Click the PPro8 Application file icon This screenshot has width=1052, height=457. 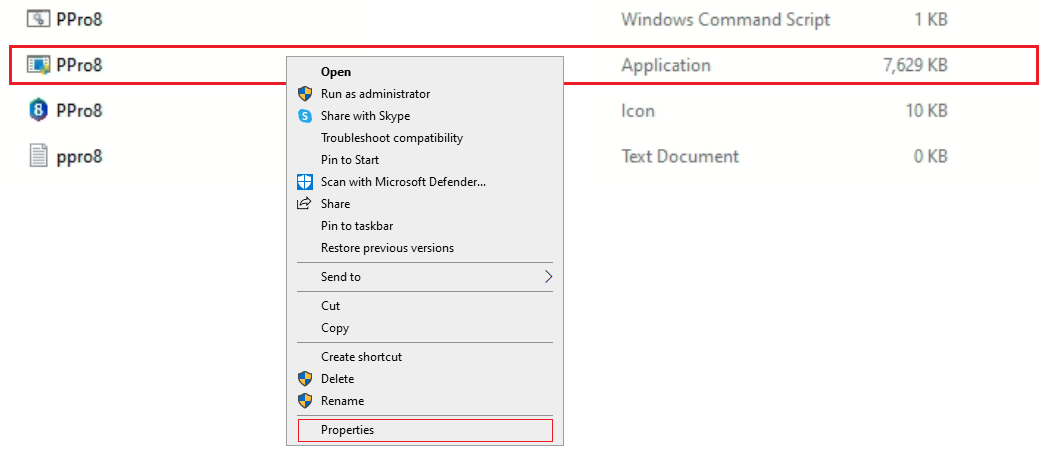(38, 66)
